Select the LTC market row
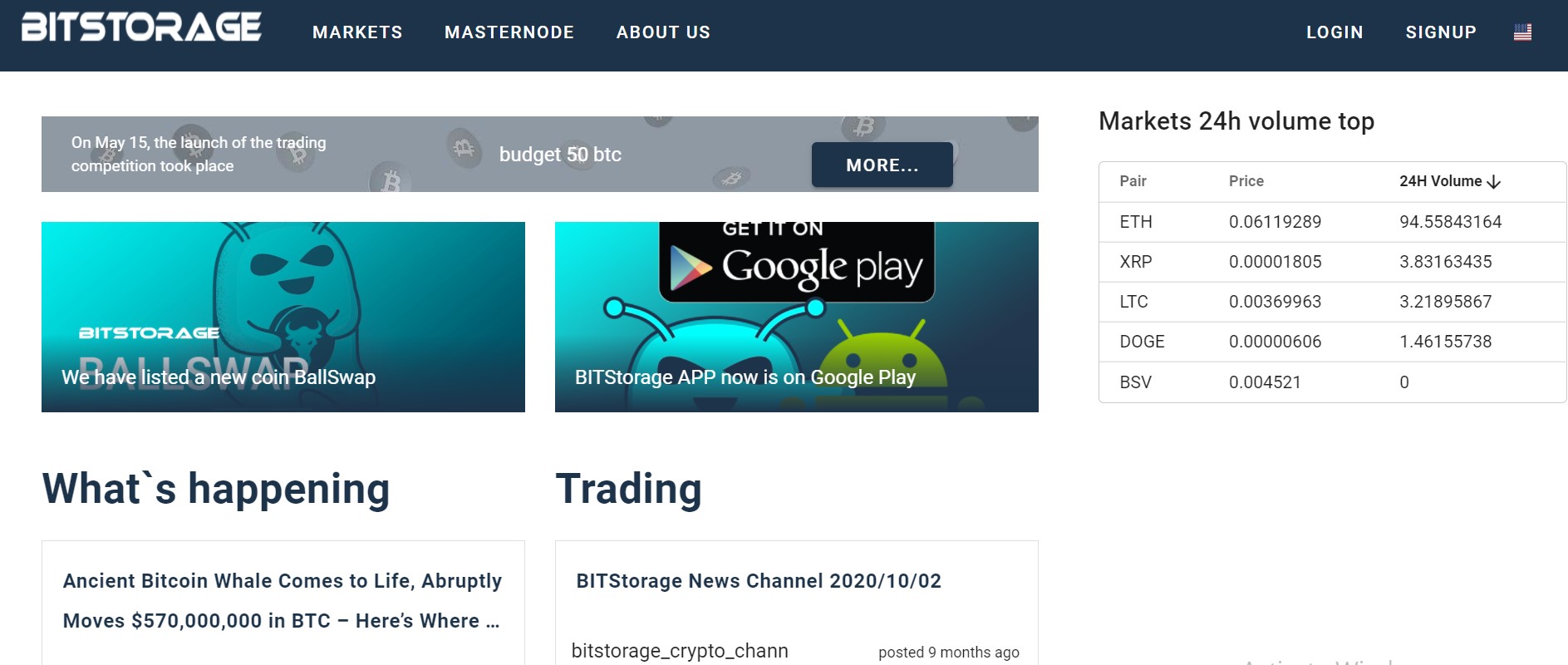 click(x=1333, y=302)
